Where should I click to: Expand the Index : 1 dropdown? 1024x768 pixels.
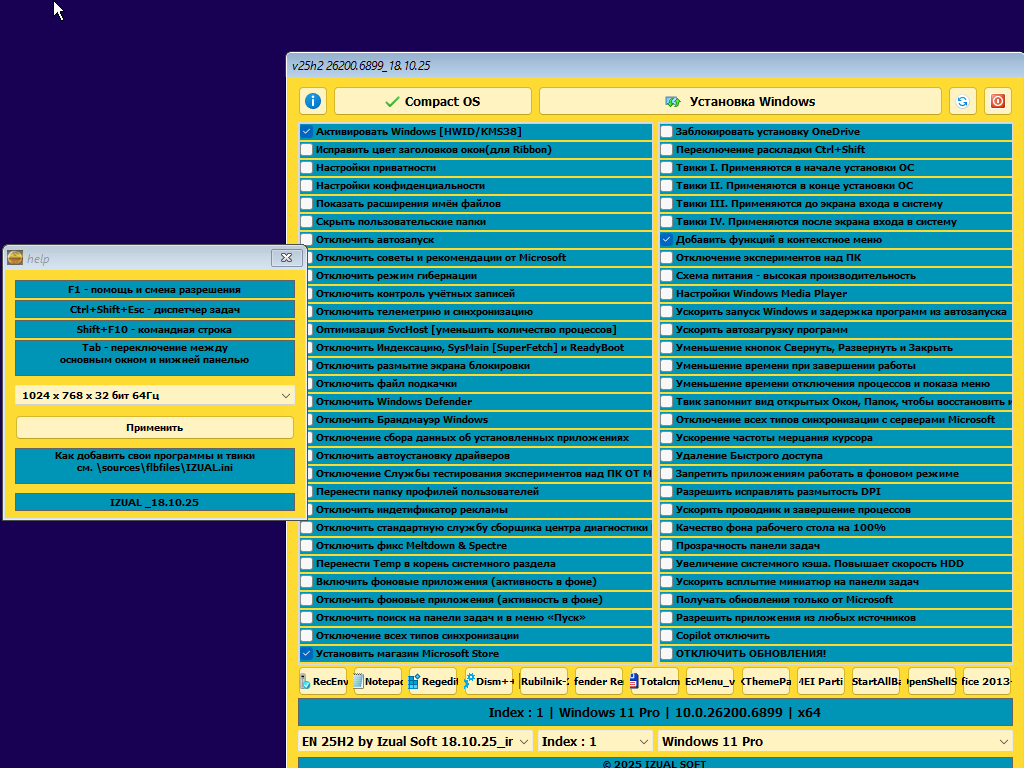tap(594, 741)
